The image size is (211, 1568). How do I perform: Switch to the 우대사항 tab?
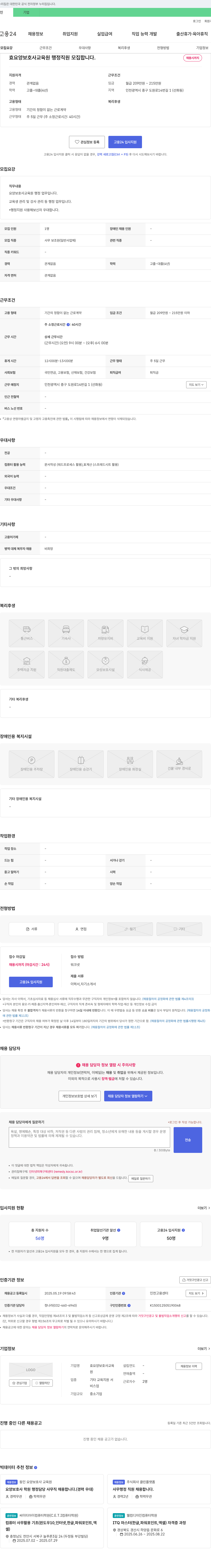tap(85, 48)
